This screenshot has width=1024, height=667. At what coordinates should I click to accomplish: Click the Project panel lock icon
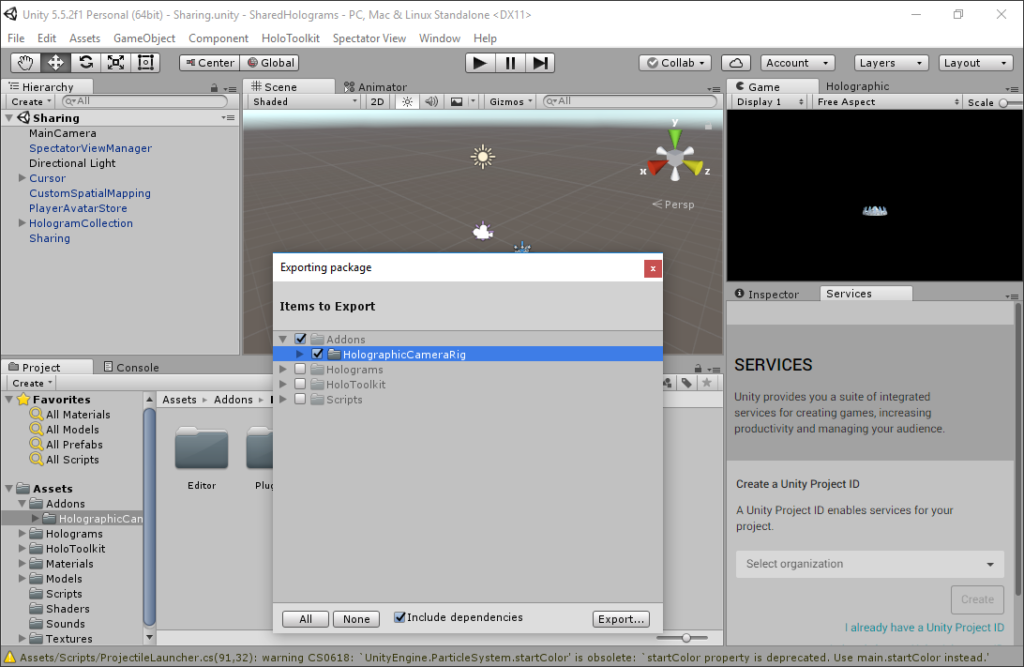tap(698, 368)
